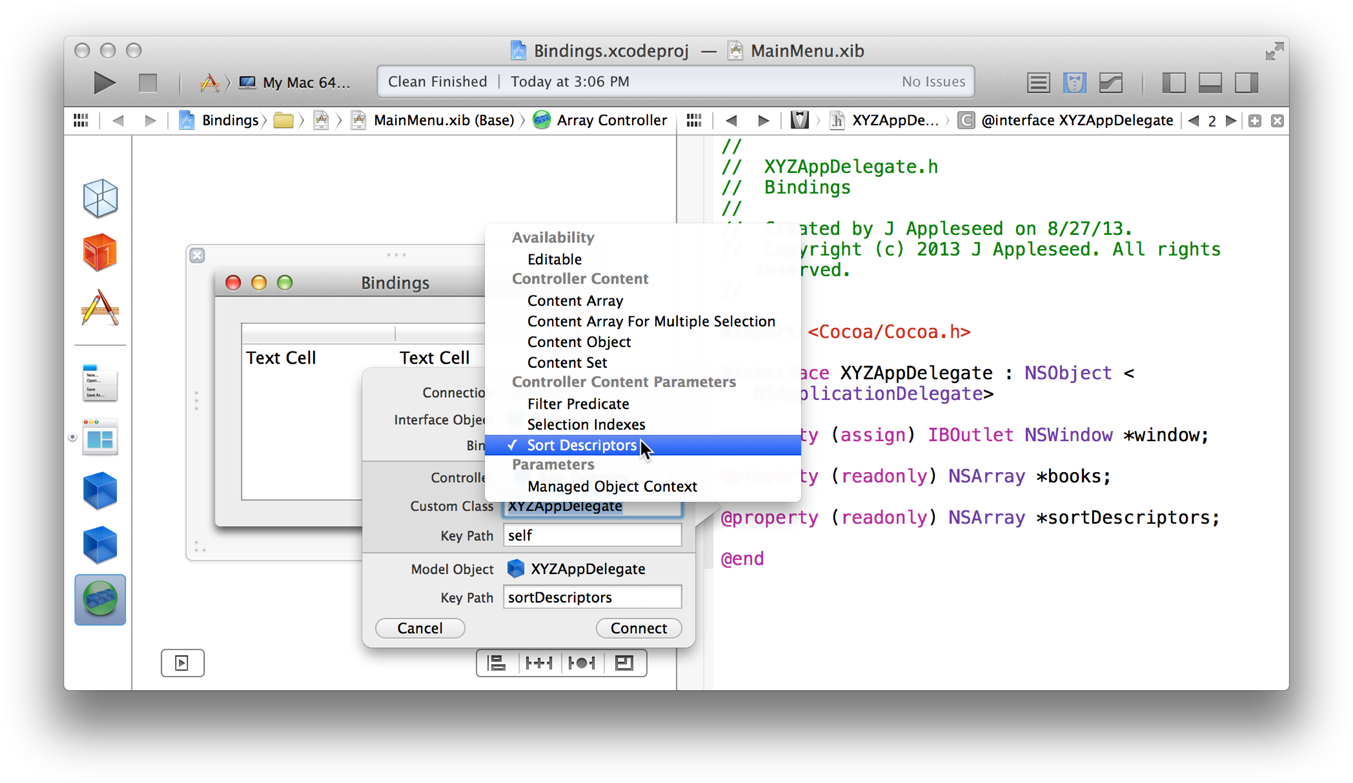Show the document outline
Screen dimensions: 1353x783
(x=183, y=663)
